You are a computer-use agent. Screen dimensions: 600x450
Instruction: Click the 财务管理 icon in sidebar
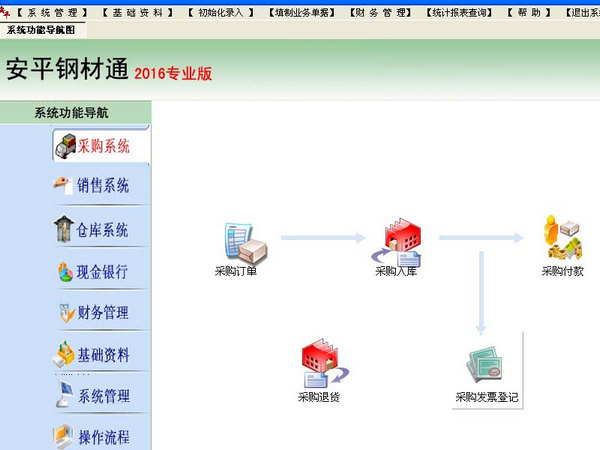67,312
